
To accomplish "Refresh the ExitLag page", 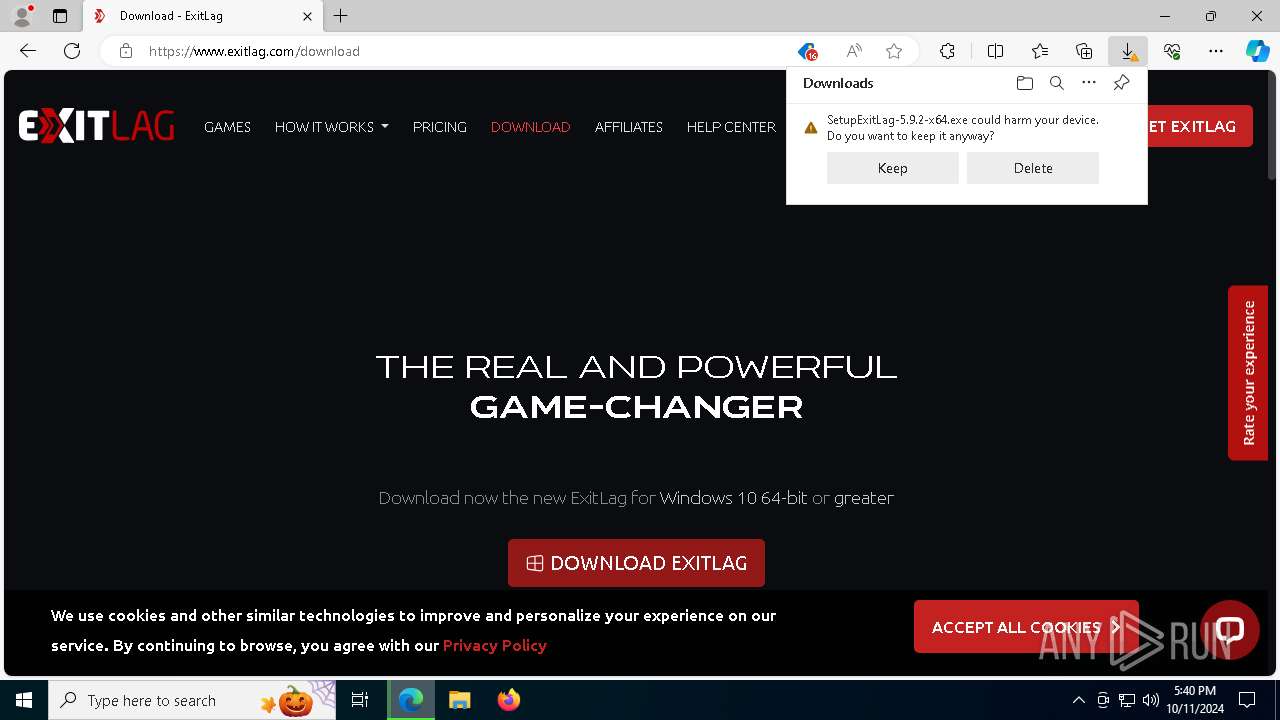I will [x=72, y=51].
